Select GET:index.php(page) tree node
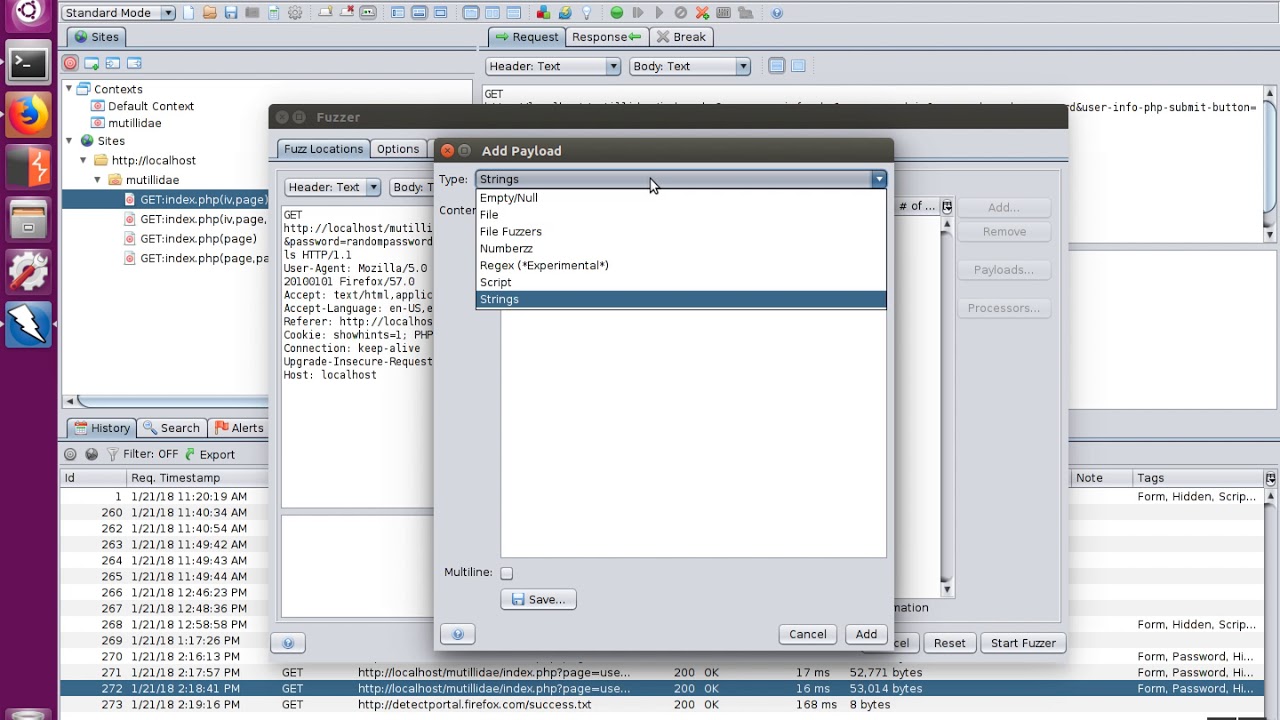This screenshot has width=1280, height=720. pyautogui.click(x=198, y=239)
